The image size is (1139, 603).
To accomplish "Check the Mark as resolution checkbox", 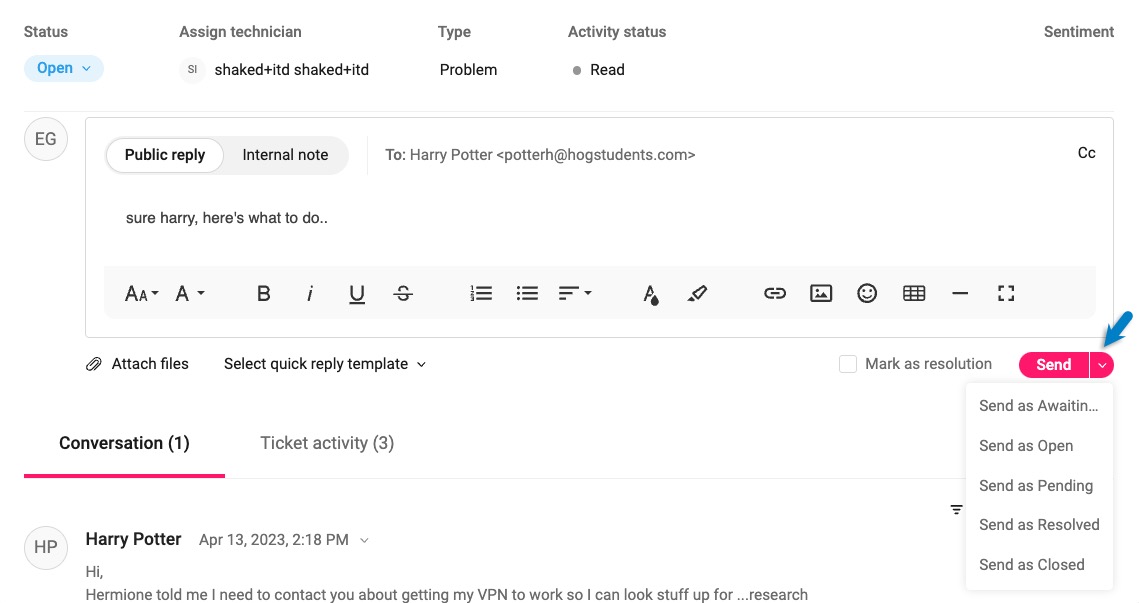I will point(848,364).
